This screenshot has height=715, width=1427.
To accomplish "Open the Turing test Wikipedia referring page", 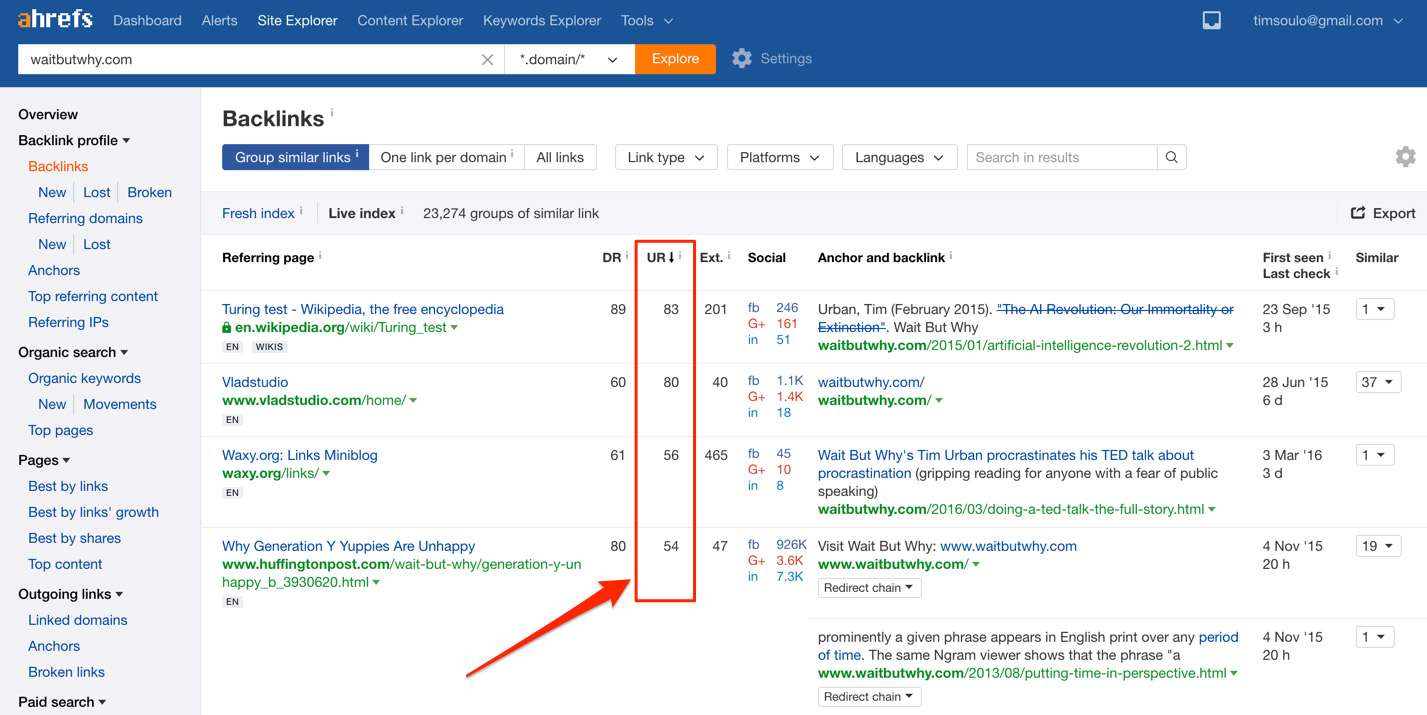I will [363, 309].
